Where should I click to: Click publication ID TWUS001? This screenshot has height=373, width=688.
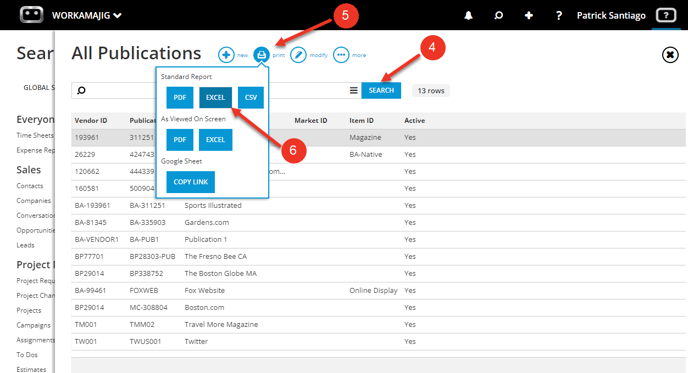tap(145, 341)
